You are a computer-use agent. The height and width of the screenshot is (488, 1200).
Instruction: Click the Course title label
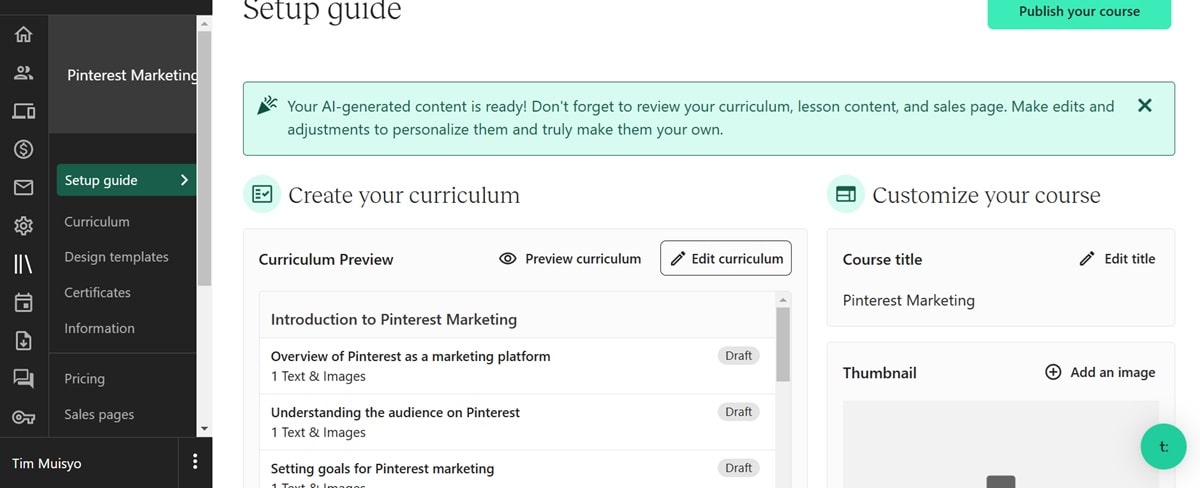883,259
